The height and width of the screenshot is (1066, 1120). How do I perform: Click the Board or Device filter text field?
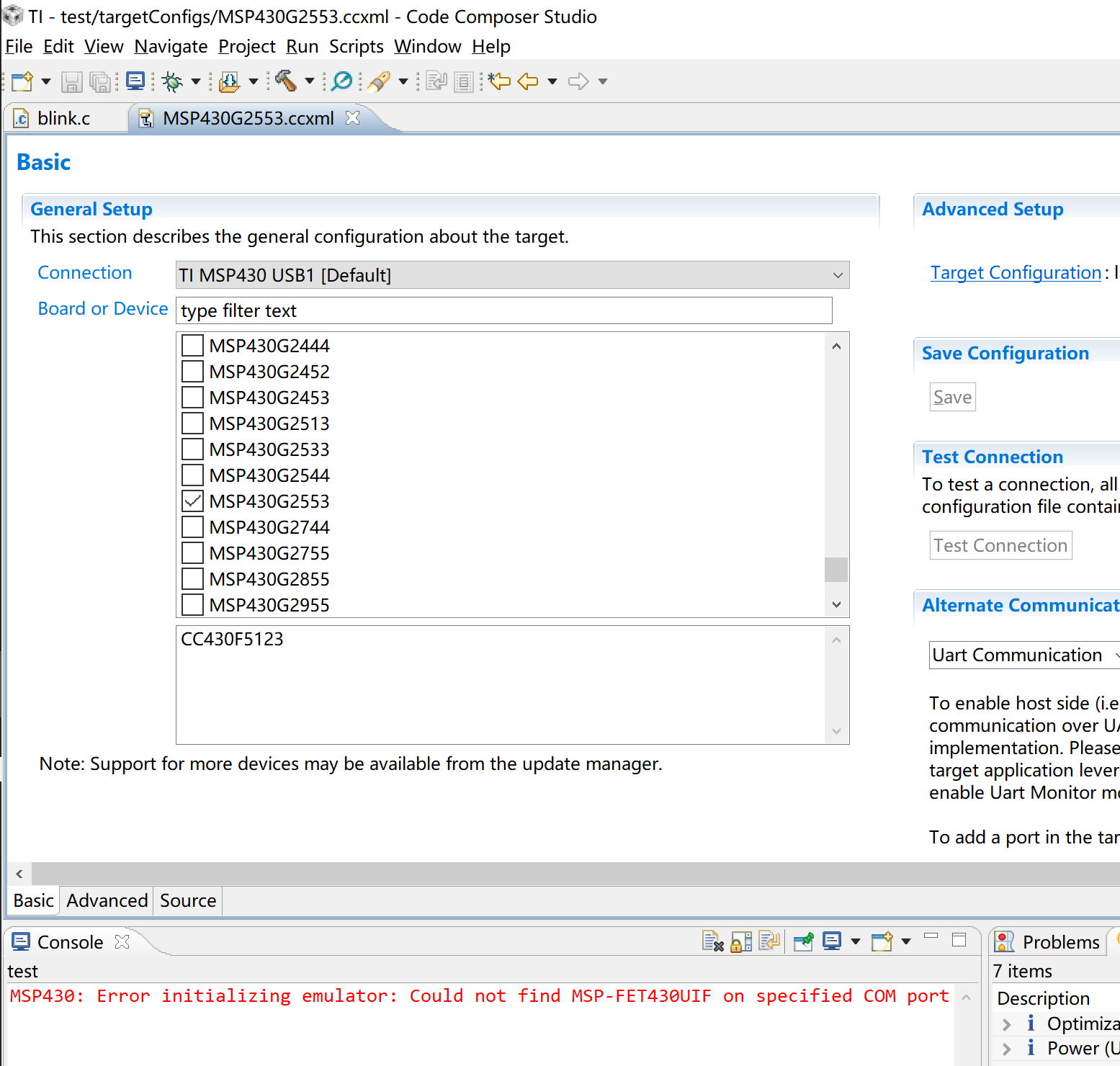point(503,311)
